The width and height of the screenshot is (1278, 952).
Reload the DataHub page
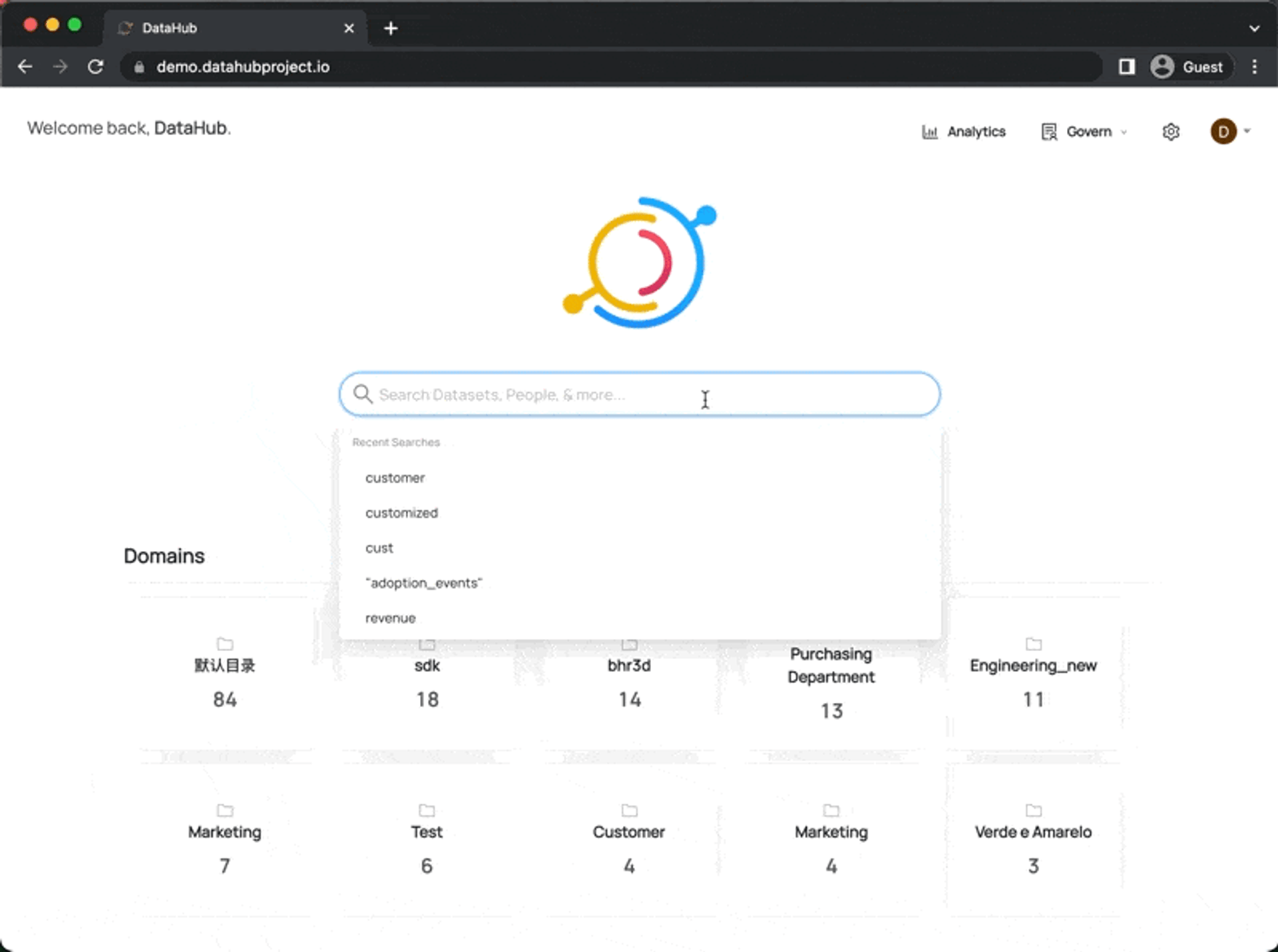[95, 67]
